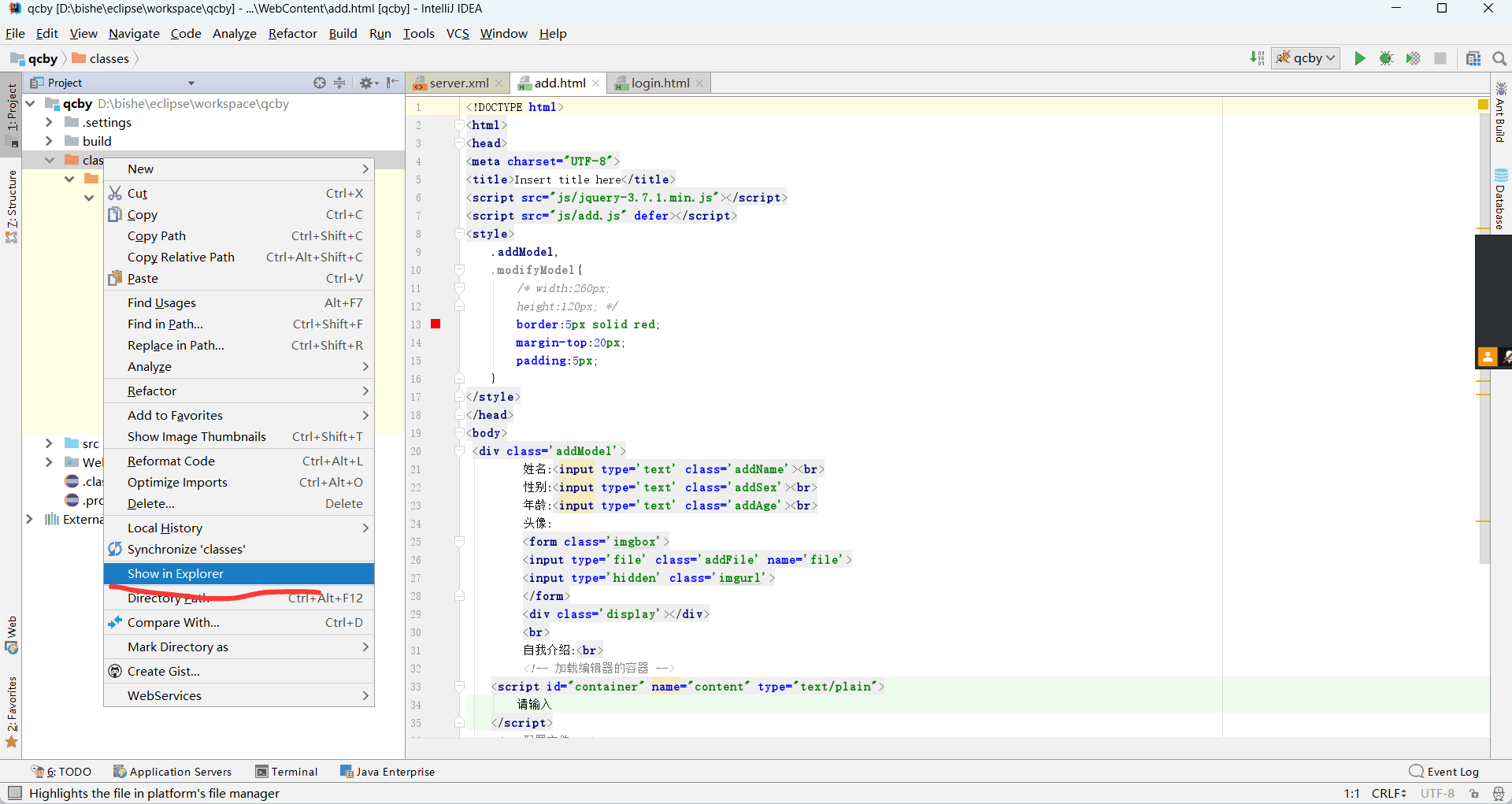This screenshot has width=1512, height=804.
Task: Open the qcby run configuration dropdown
Action: (x=1306, y=58)
